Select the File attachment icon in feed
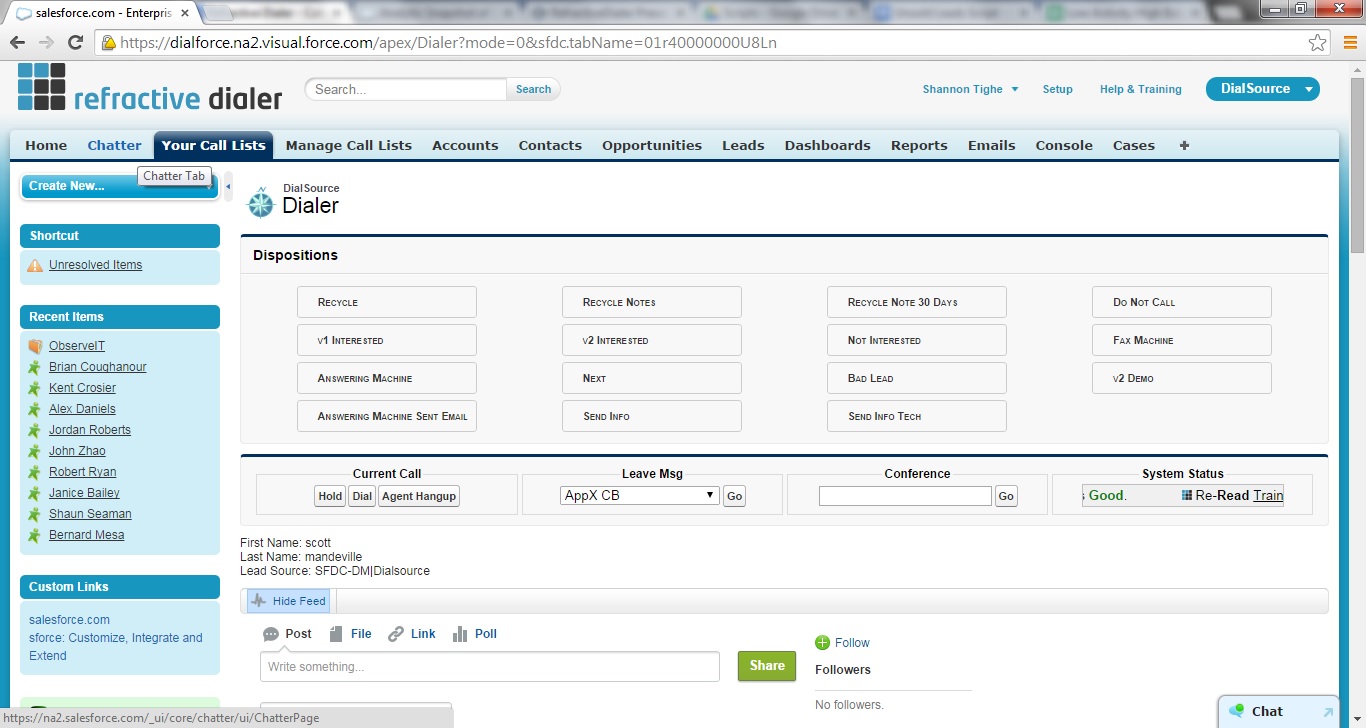This screenshot has width=1366, height=728. [x=336, y=634]
